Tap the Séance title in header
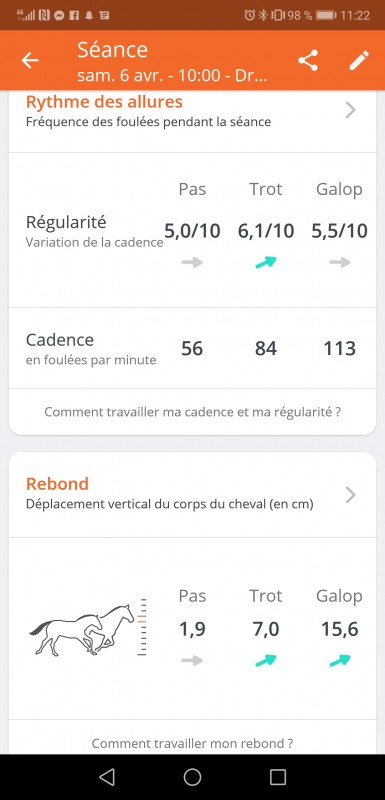The image size is (385, 800). (x=112, y=50)
